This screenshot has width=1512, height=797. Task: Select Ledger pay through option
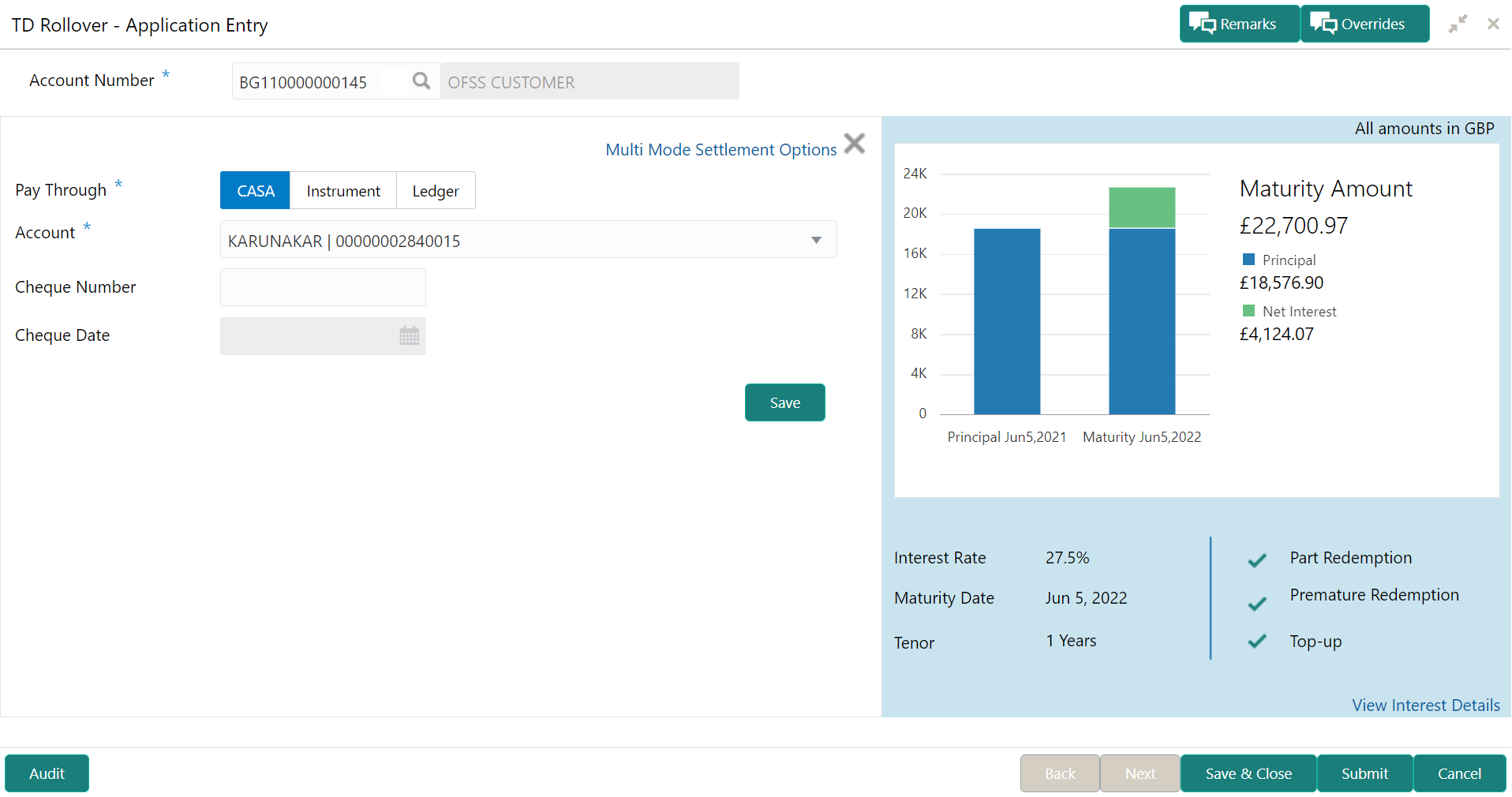tap(436, 190)
